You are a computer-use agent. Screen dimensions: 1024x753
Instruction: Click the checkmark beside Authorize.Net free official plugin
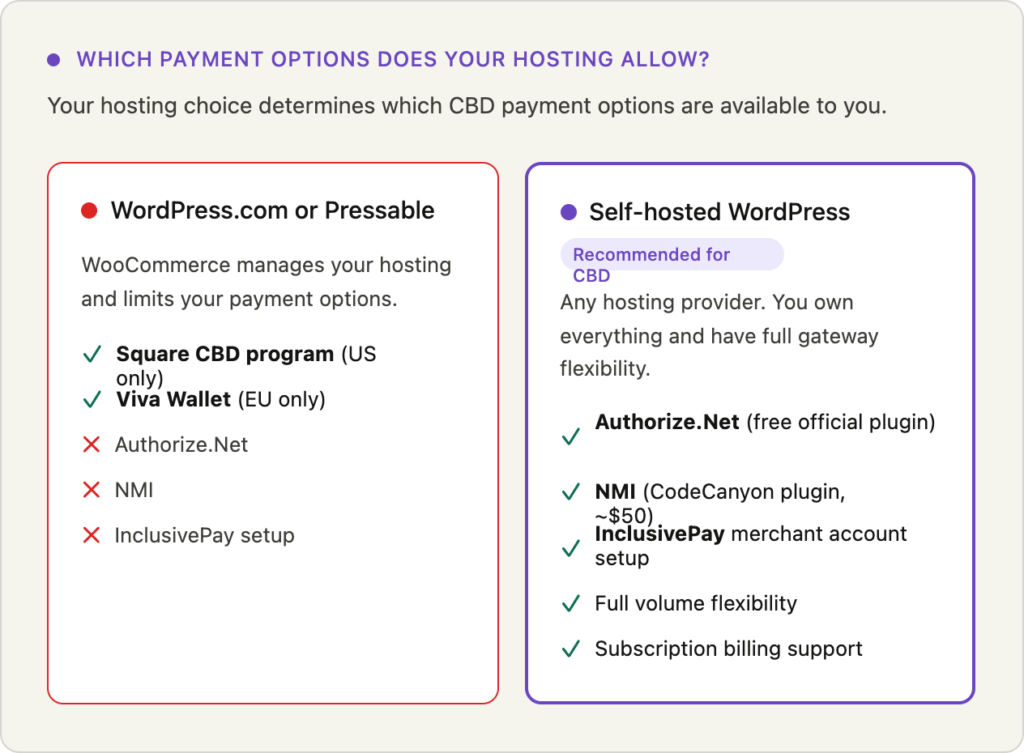[571, 437]
